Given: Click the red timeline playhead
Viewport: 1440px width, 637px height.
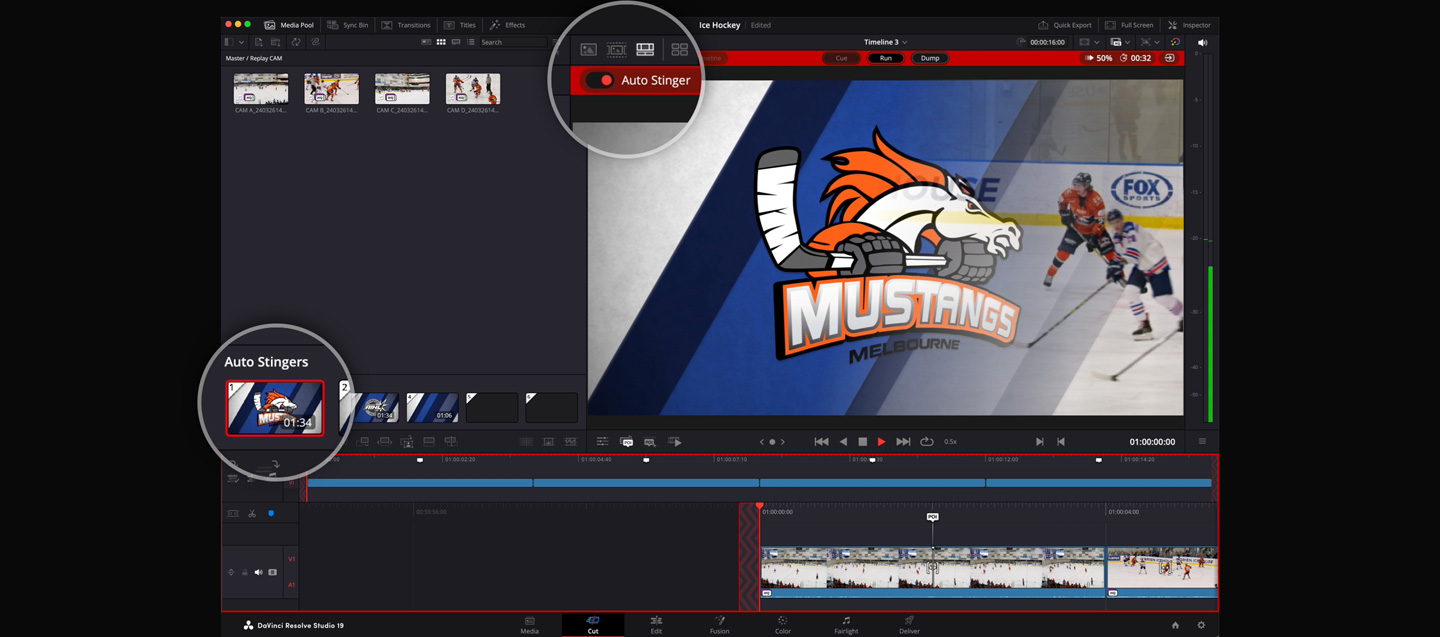Looking at the screenshot, I should 759,508.
